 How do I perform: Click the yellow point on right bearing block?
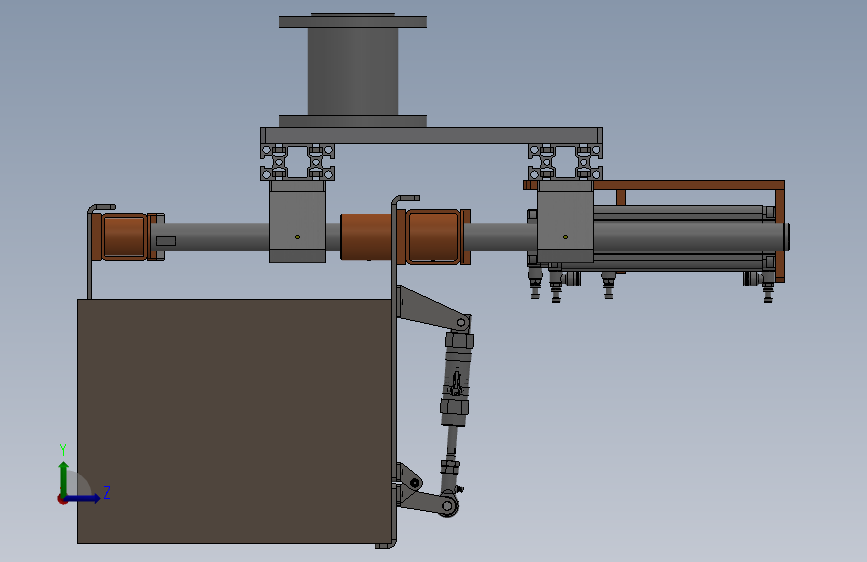565,237
